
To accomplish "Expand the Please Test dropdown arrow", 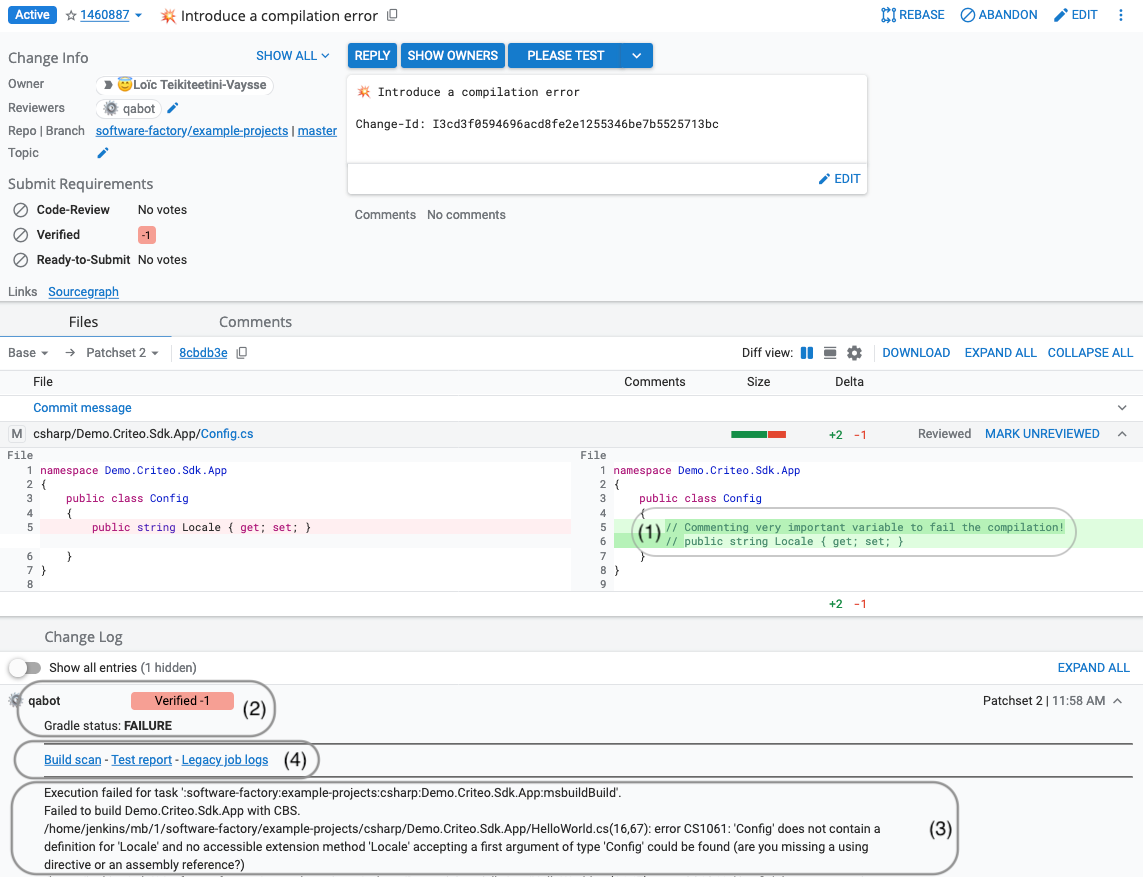I will point(636,56).
